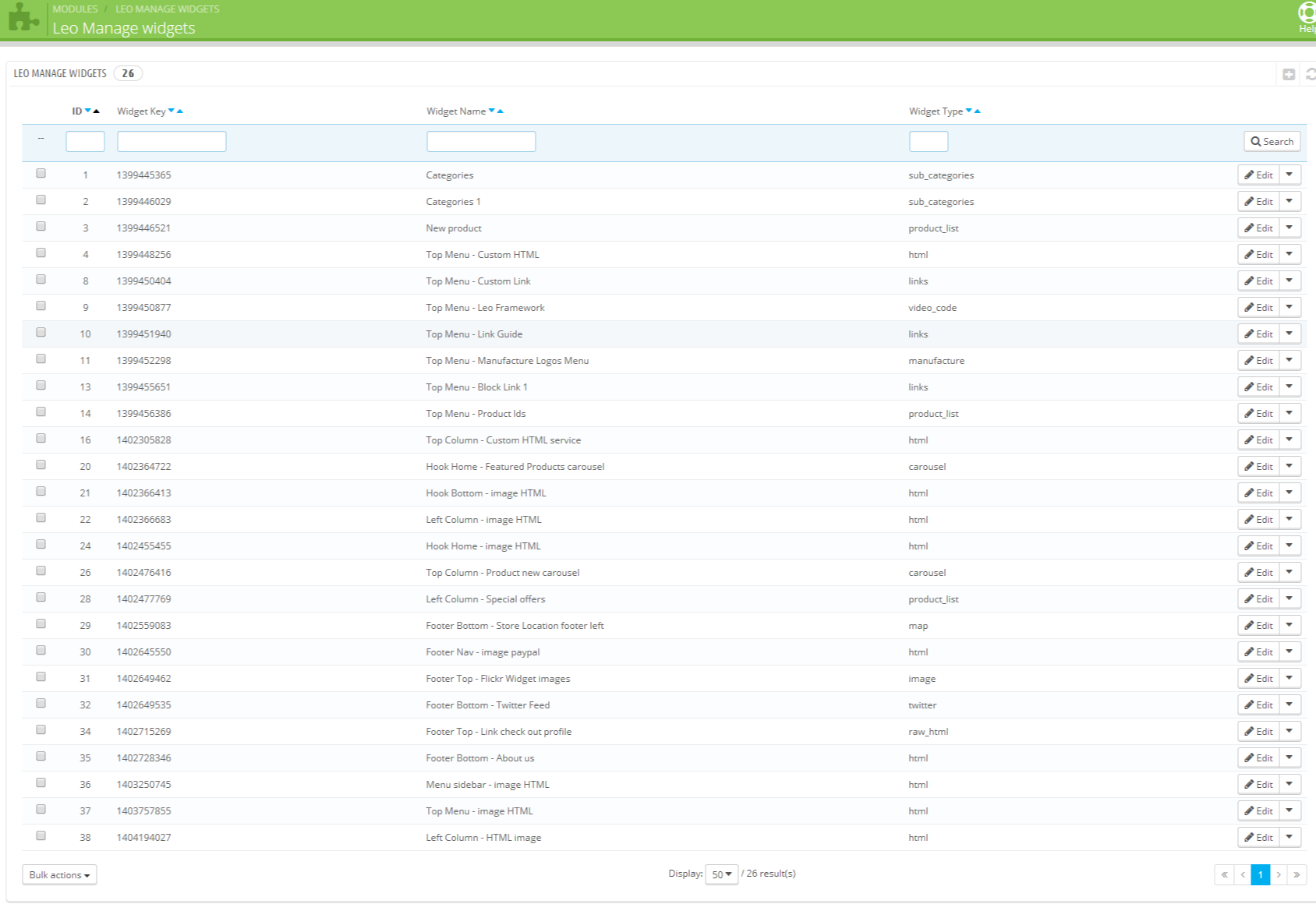The height and width of the screenshot is (904, 1316).
Task: Open action arrow for Top Menu - Custom HTML
Action: tap(1289, 254)
